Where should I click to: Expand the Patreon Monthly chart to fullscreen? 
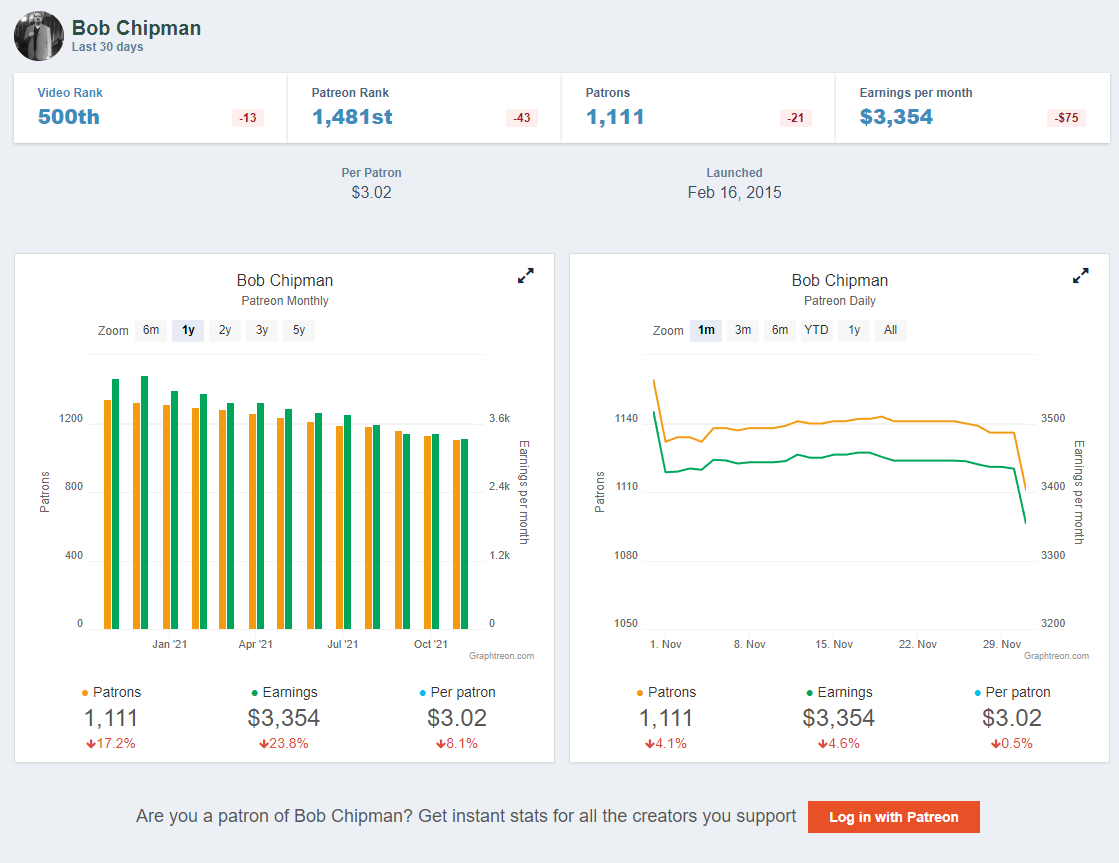pos(526,276)
